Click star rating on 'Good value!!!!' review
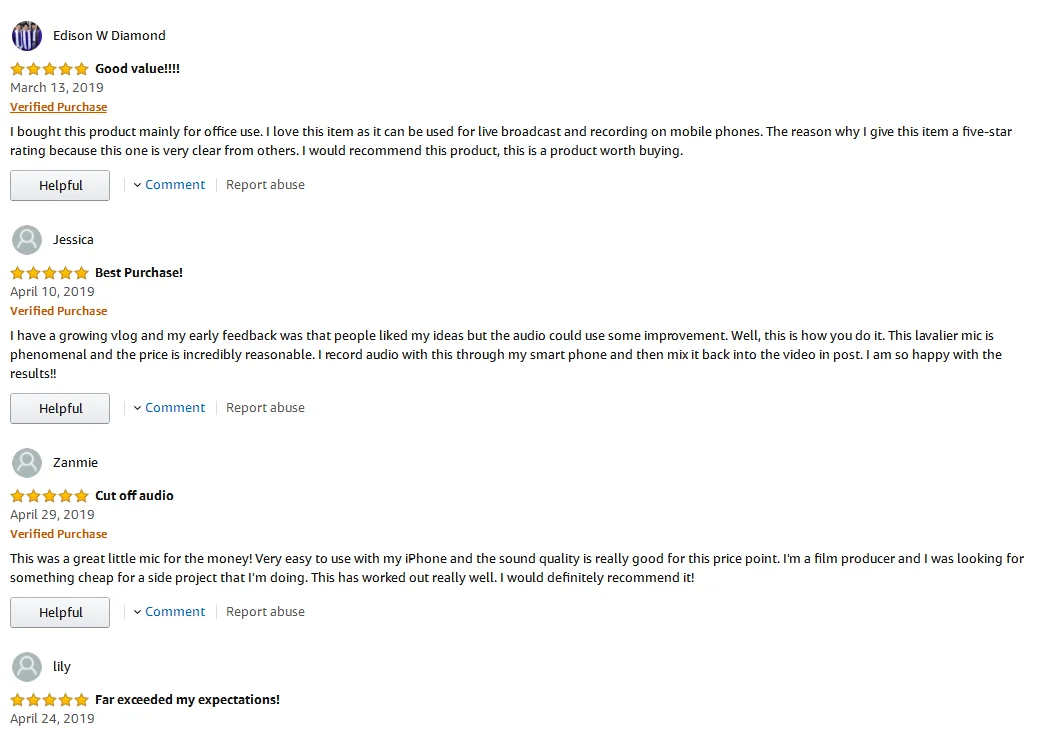This screenshot has height=733, width=1060. (x=49, y=69)
